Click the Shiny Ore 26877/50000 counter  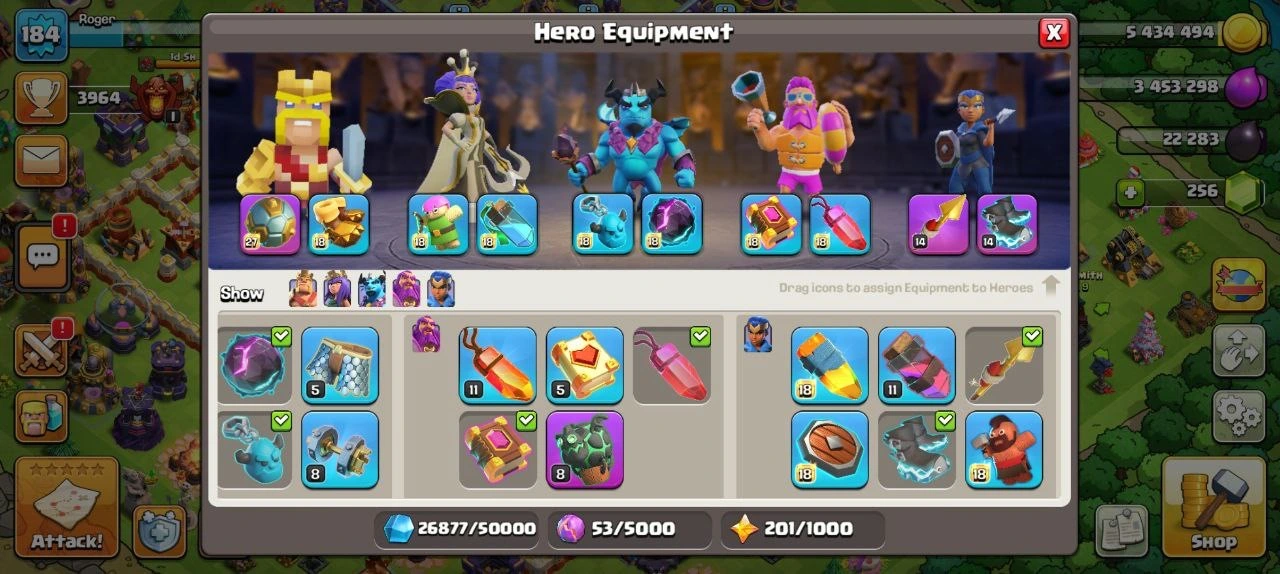click(x=459, y=528)
